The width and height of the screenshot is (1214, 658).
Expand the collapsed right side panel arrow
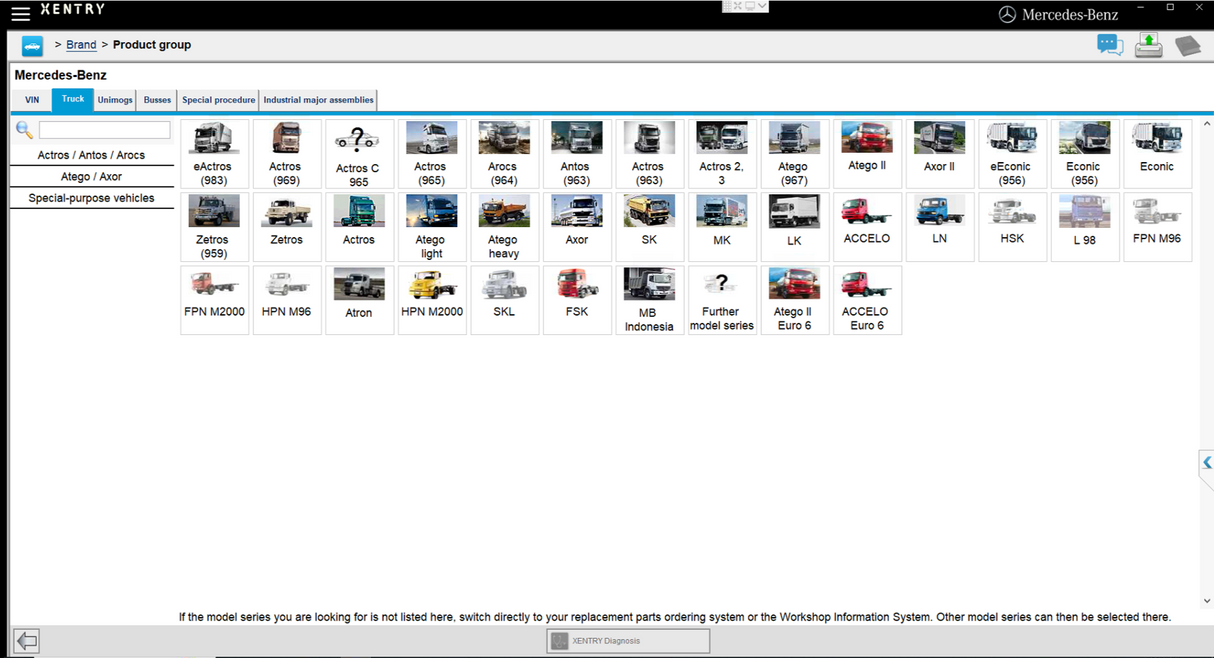(1206, 464)
